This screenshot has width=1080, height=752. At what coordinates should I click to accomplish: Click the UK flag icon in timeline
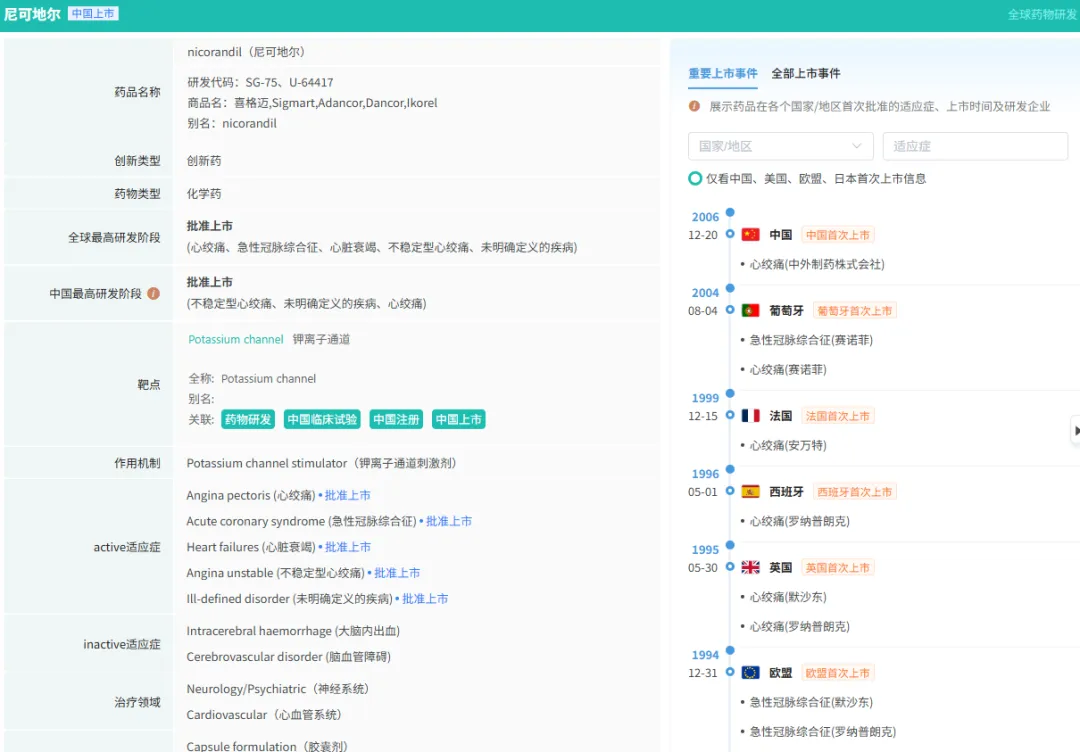(x=750, y=568)
